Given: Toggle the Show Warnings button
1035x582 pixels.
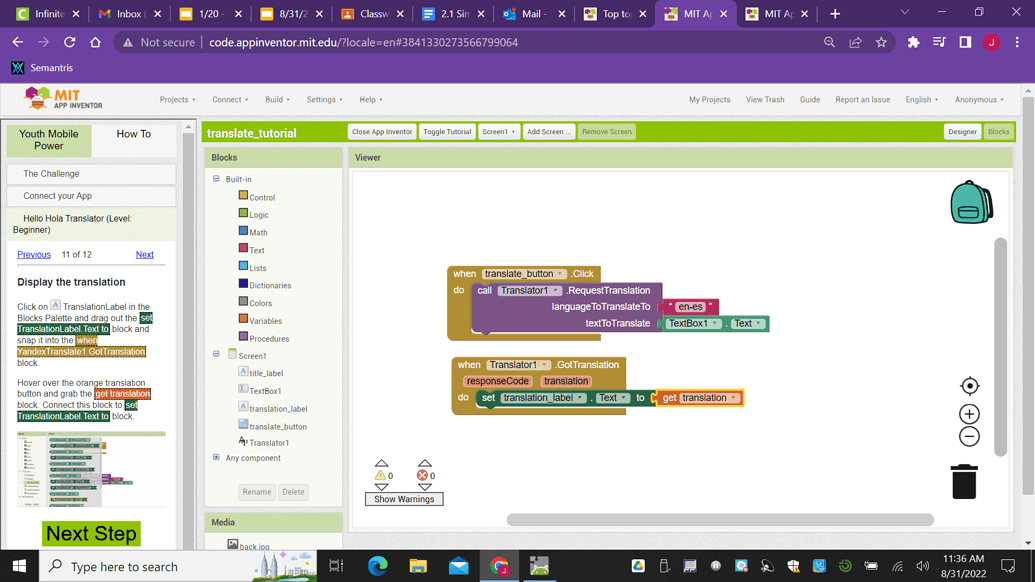Looking at the screenshot, I should (x=404, y=499).
